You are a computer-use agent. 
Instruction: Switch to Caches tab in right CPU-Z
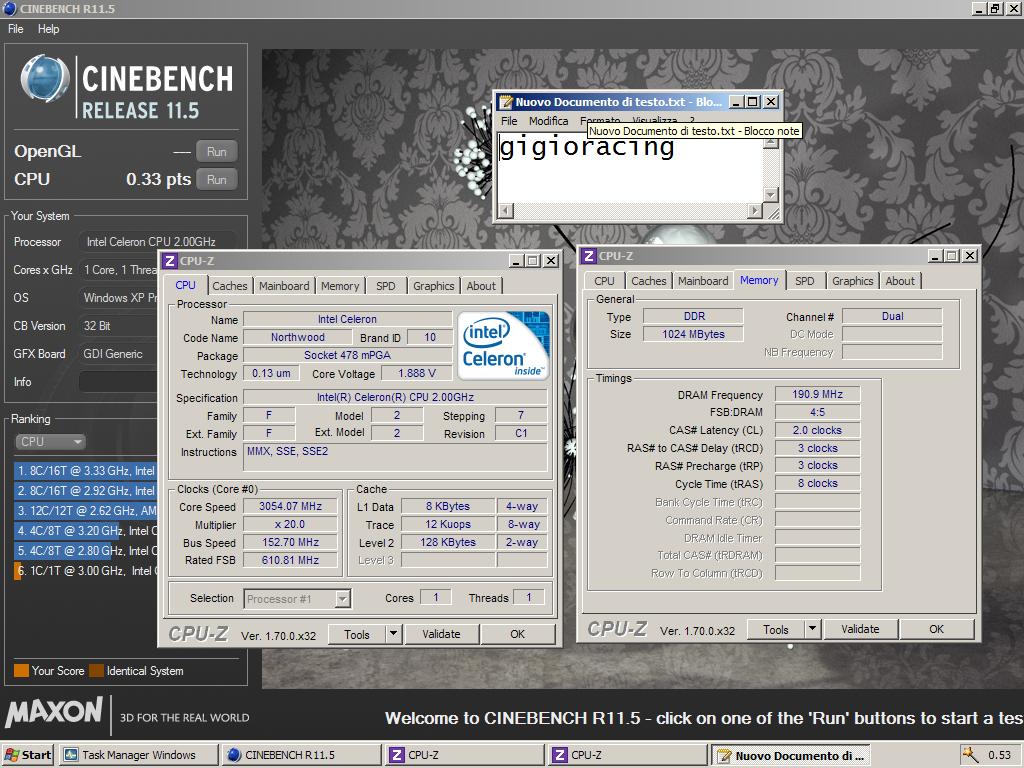[648, 281]
